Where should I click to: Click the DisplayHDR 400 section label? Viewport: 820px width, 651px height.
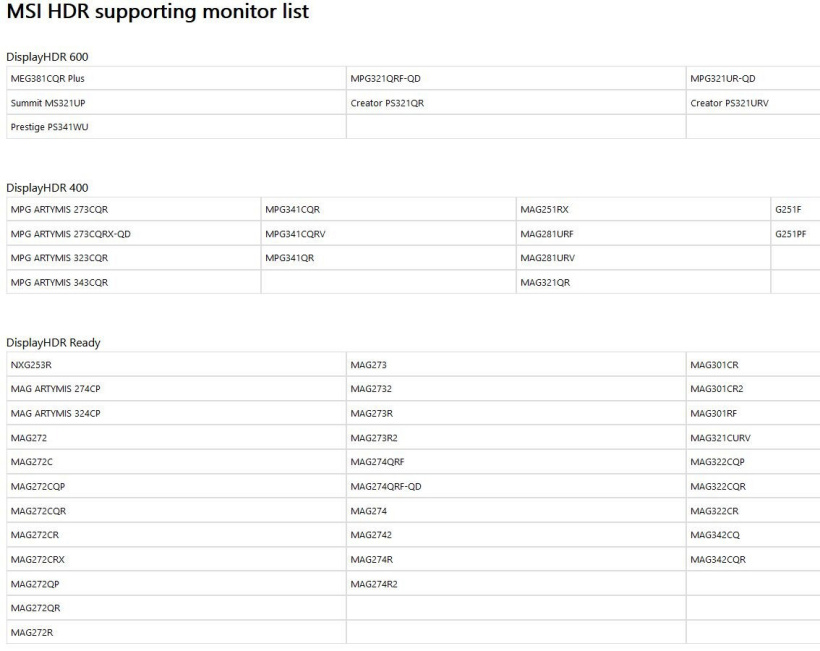(49, 188)
